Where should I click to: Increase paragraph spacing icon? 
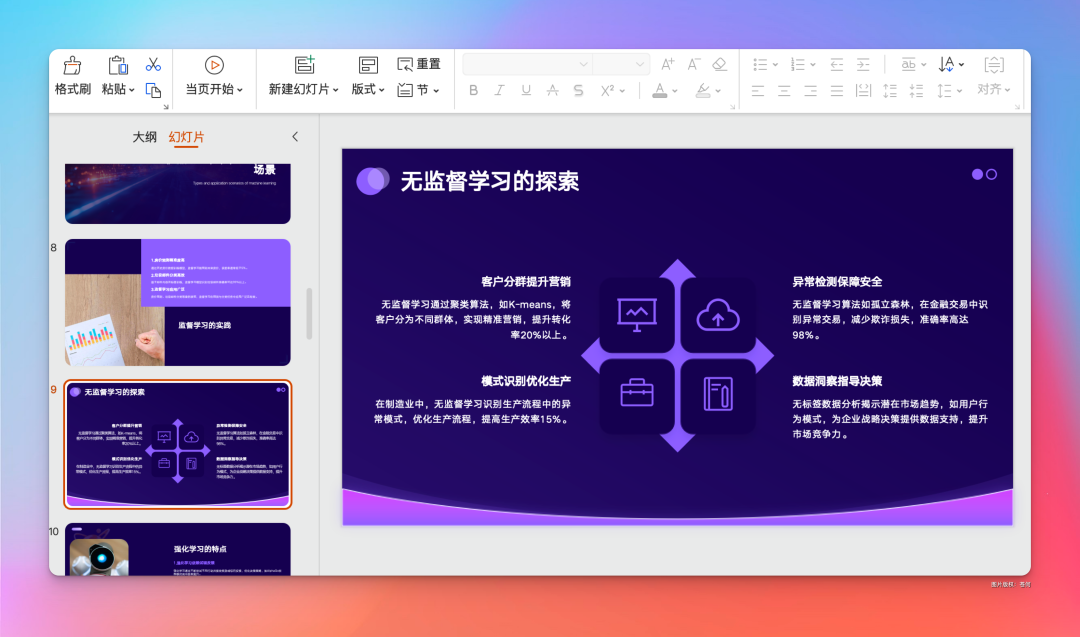(890, 91)
